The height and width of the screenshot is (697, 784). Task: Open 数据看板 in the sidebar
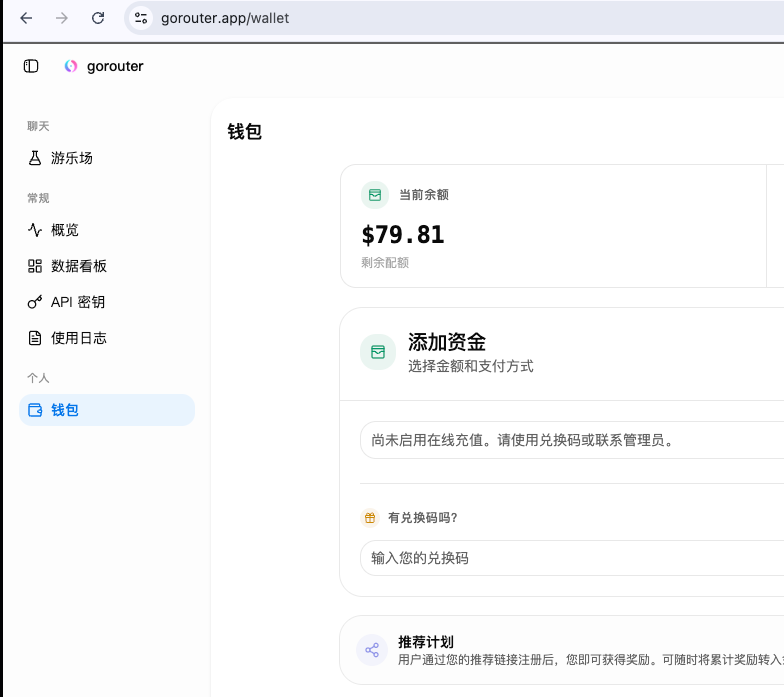[107, 266]
